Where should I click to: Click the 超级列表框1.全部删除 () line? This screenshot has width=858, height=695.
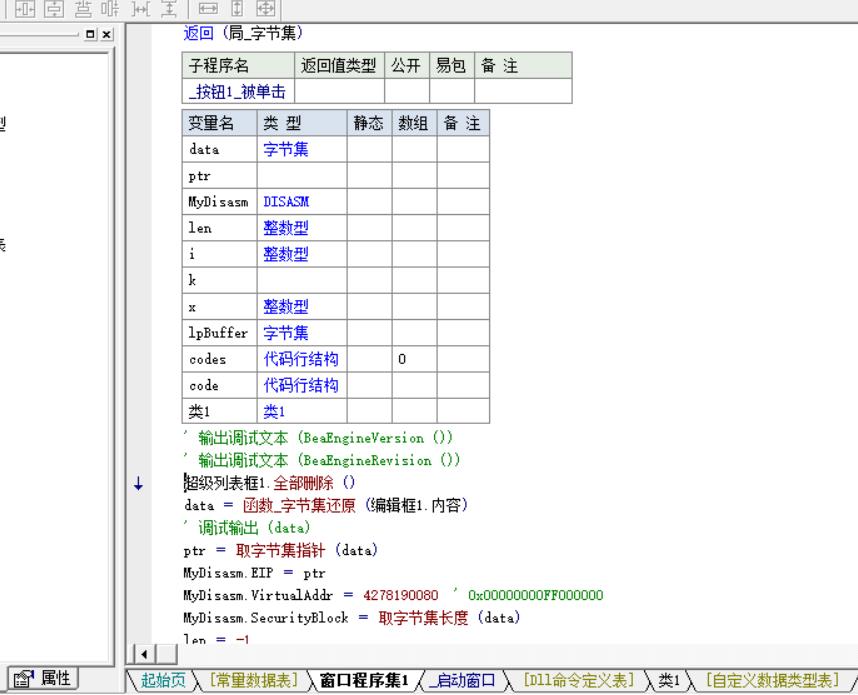270,483
